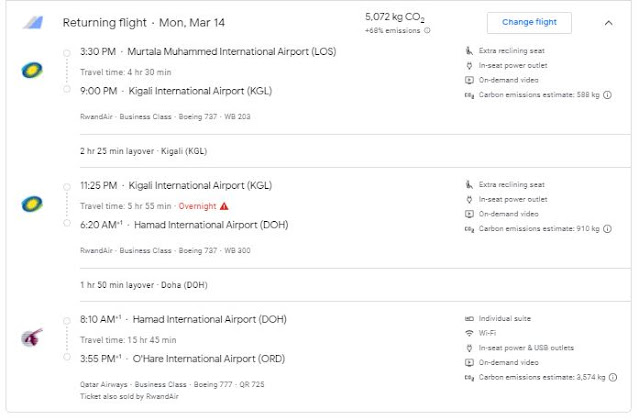
Task: Click the info icon next to 588 kg estimate
Action: [x=608, y=95]
